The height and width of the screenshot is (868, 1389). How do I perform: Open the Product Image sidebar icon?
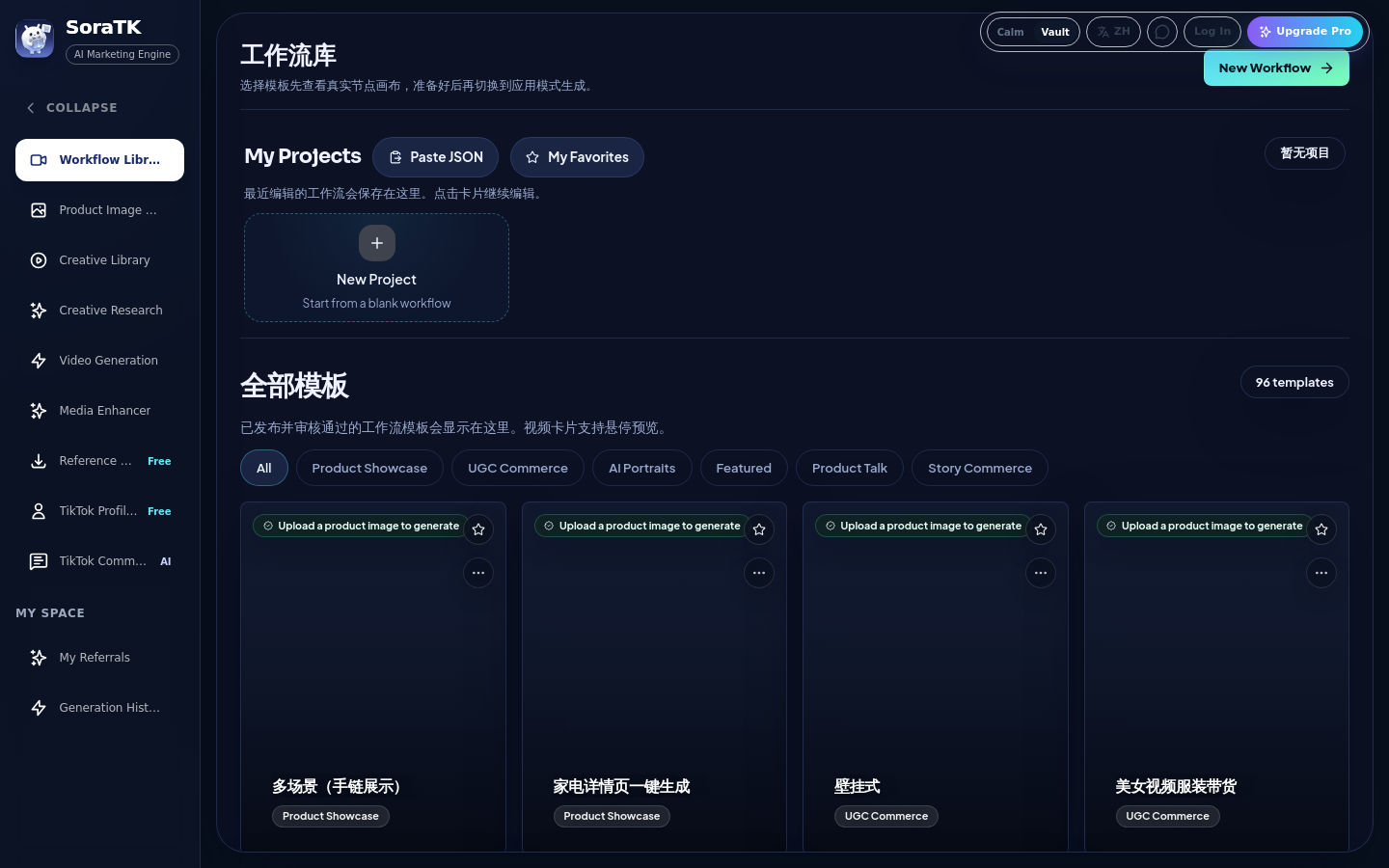[x=39, y=210]
